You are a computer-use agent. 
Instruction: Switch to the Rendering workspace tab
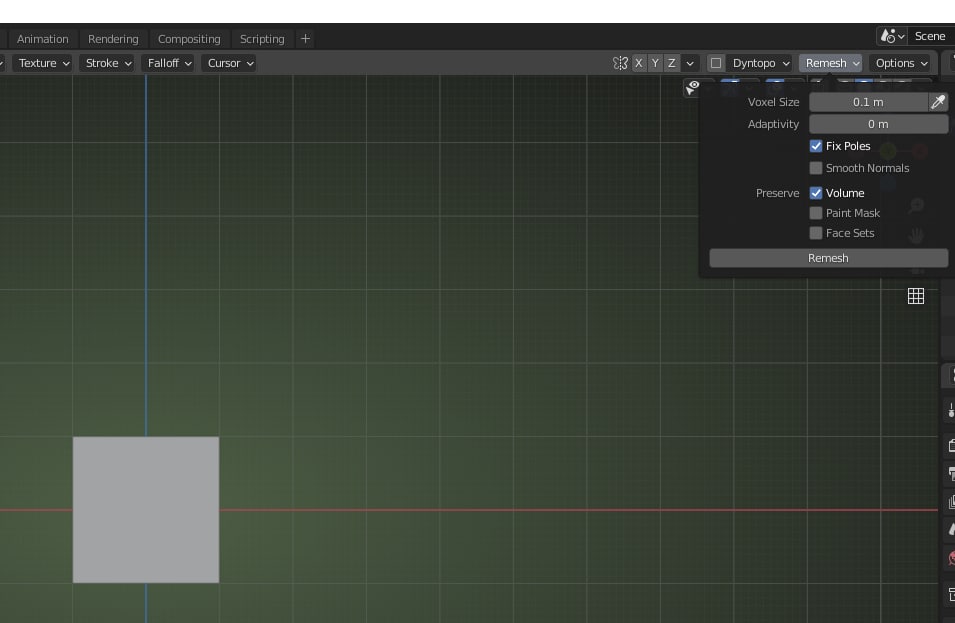(x=113, y=39)
